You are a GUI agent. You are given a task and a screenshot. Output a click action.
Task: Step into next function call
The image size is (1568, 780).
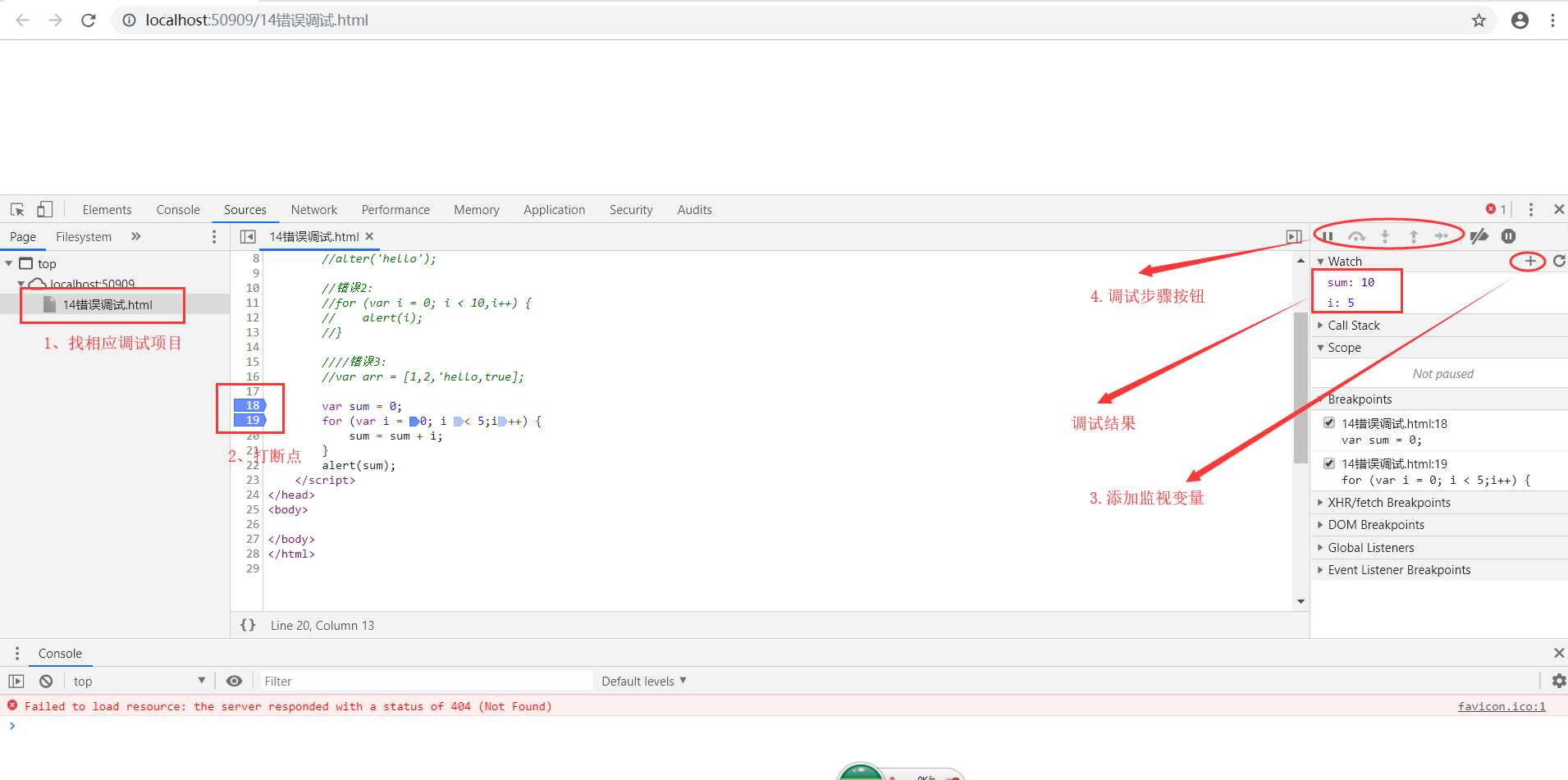pos(1385,236)
